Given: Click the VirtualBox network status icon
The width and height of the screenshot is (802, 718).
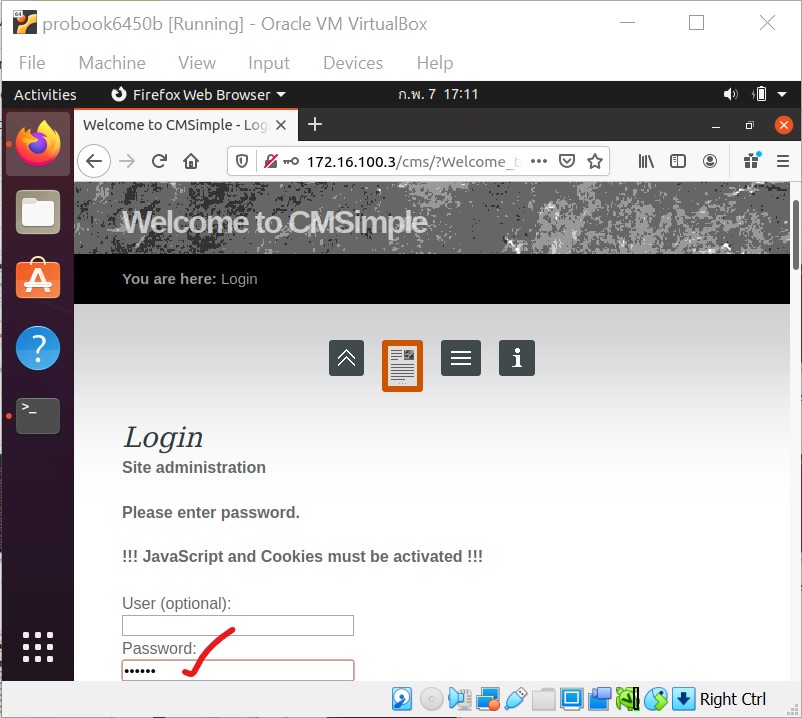Looking at the screenshot, I should [x=487, y=699].
